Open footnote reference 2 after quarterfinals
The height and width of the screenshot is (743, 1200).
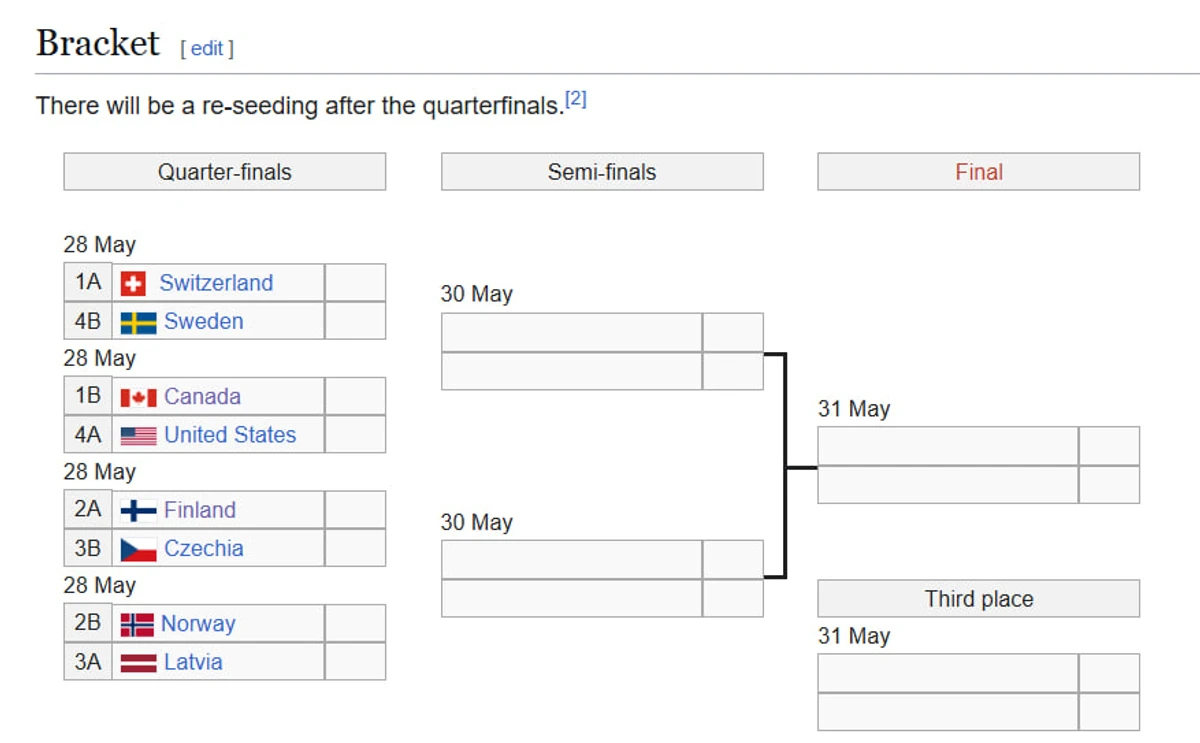coord(575,99)
